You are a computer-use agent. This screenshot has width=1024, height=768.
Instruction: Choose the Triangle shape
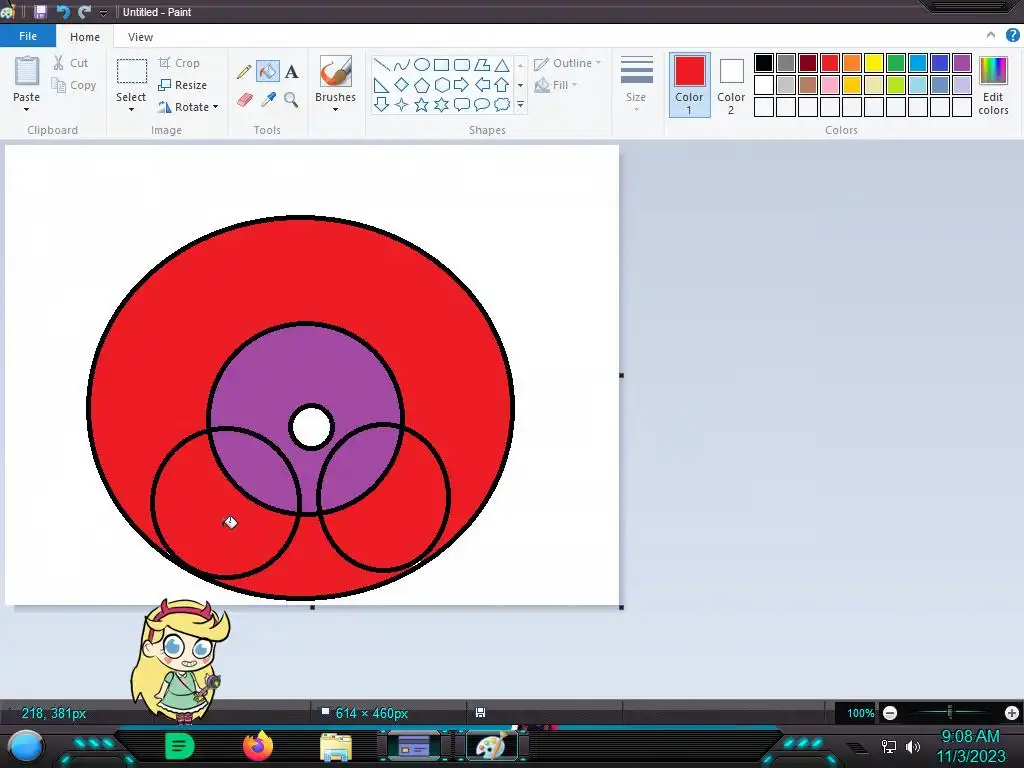(502, 65)
